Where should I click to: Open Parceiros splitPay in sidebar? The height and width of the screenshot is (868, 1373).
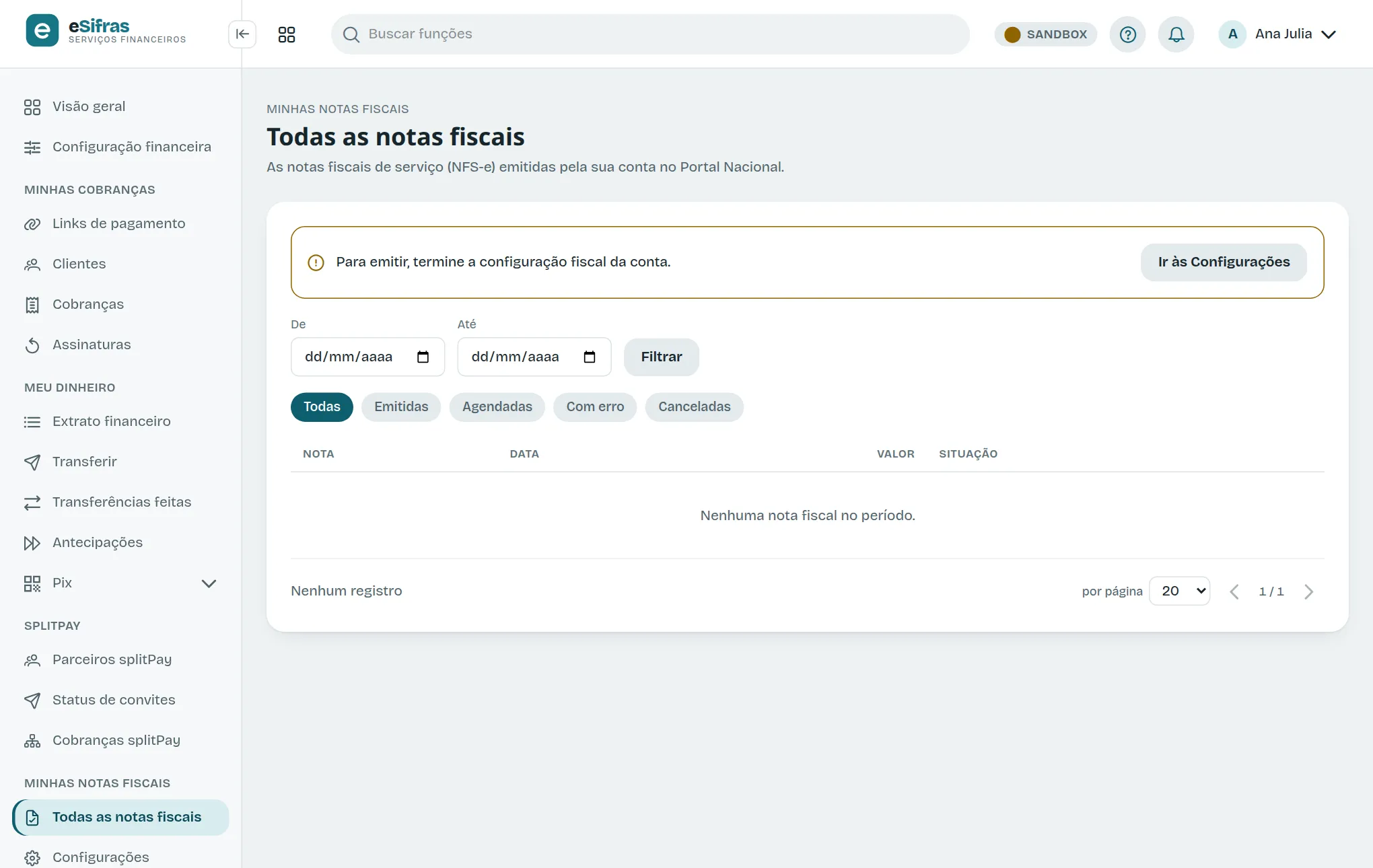click(x=120, y=660)
